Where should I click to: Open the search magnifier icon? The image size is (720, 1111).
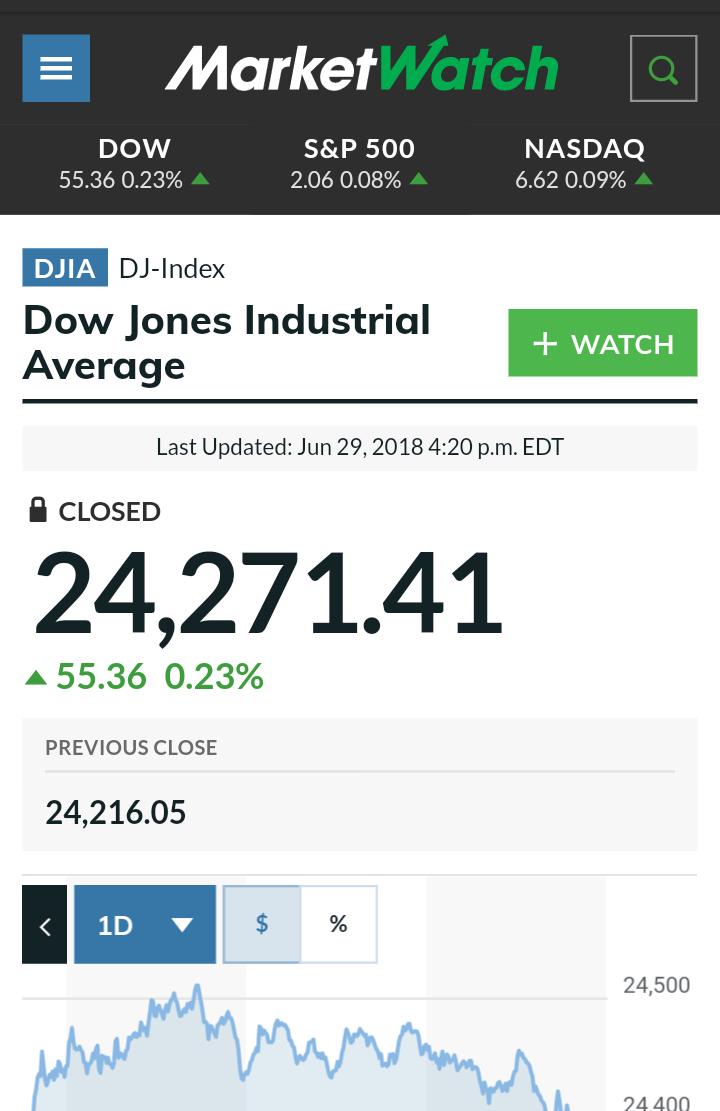click(663, 69)
